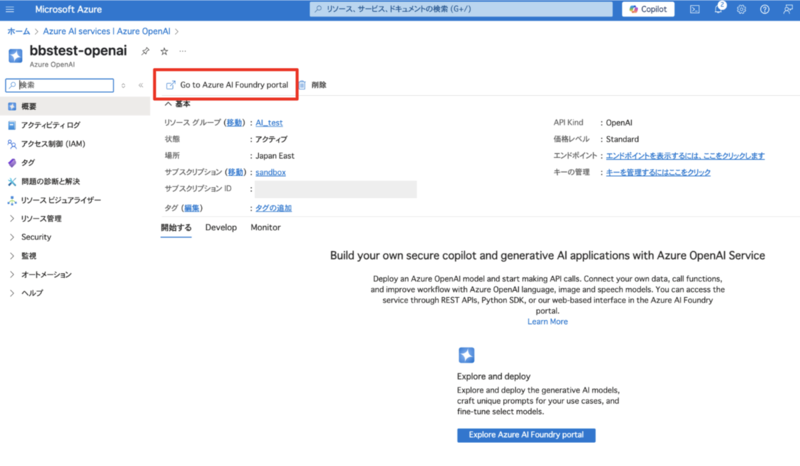
Task: Open the Azure portal hamburger menu
Action: tap(10, 9)
